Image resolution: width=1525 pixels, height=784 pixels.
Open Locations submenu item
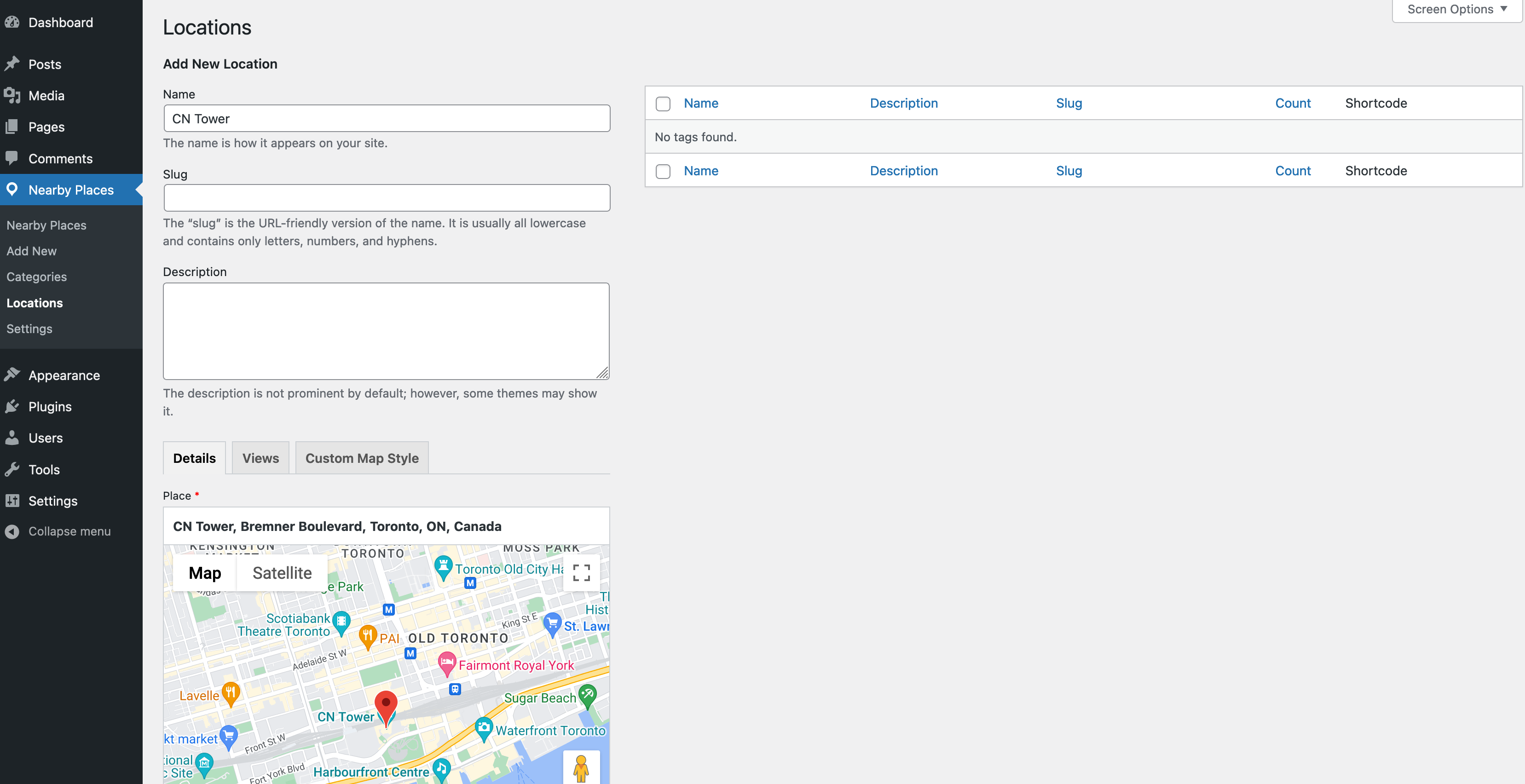click(x=35, y=303)
